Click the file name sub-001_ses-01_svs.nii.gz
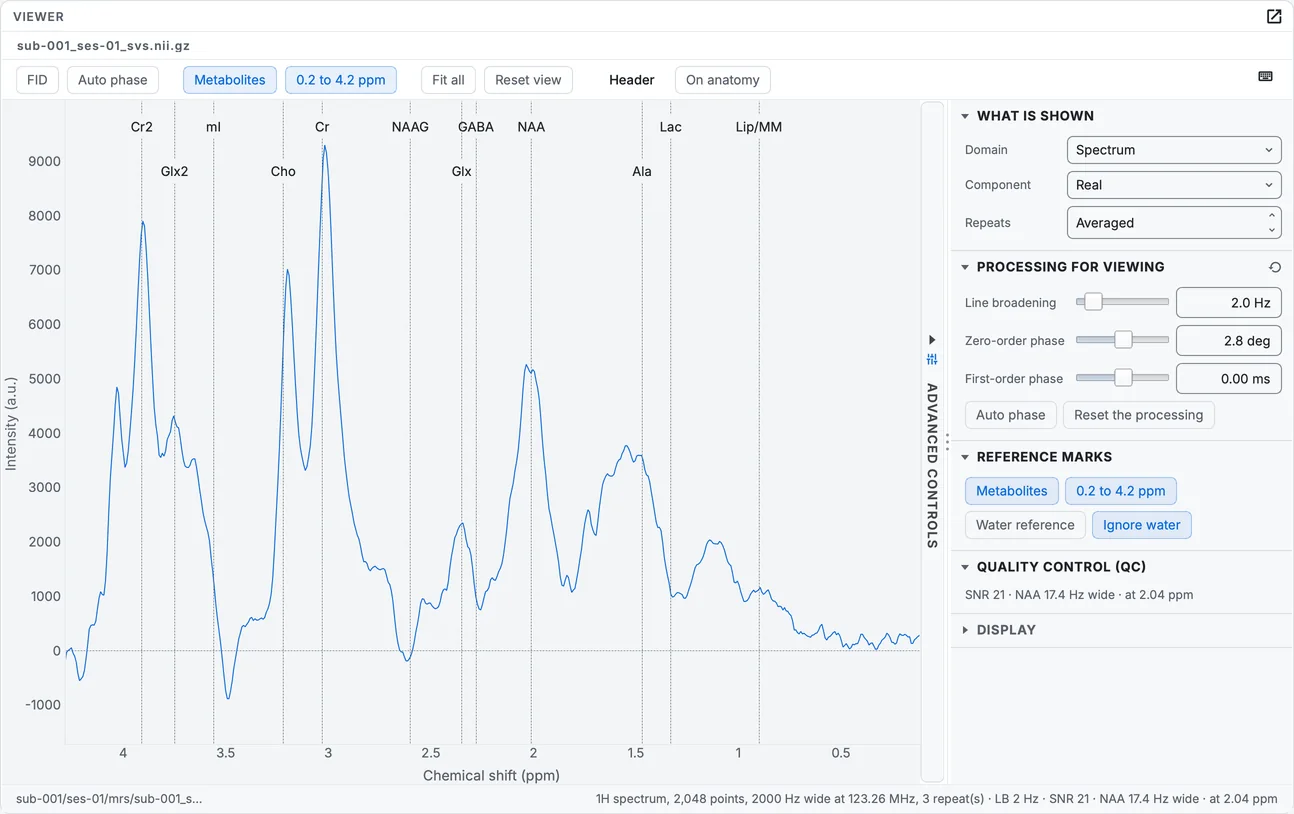1294x814 pixels. (103, 45)
